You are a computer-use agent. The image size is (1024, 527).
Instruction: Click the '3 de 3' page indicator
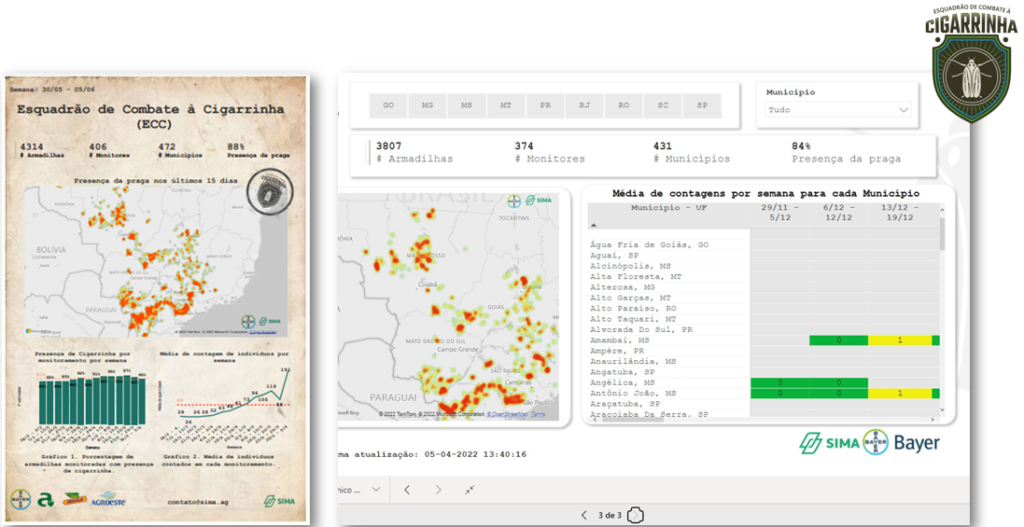pos(609,515)
